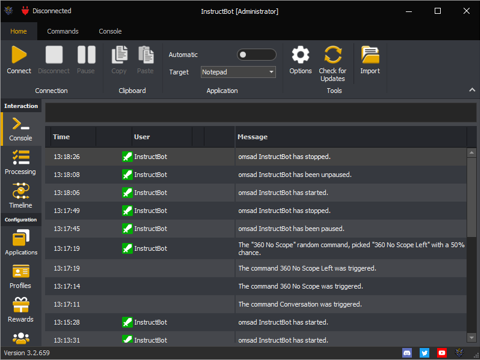Viewport: 480px width, 360px height.
Task: Click the vertical scrollbar thumb in log
Action: click(471, 197)
